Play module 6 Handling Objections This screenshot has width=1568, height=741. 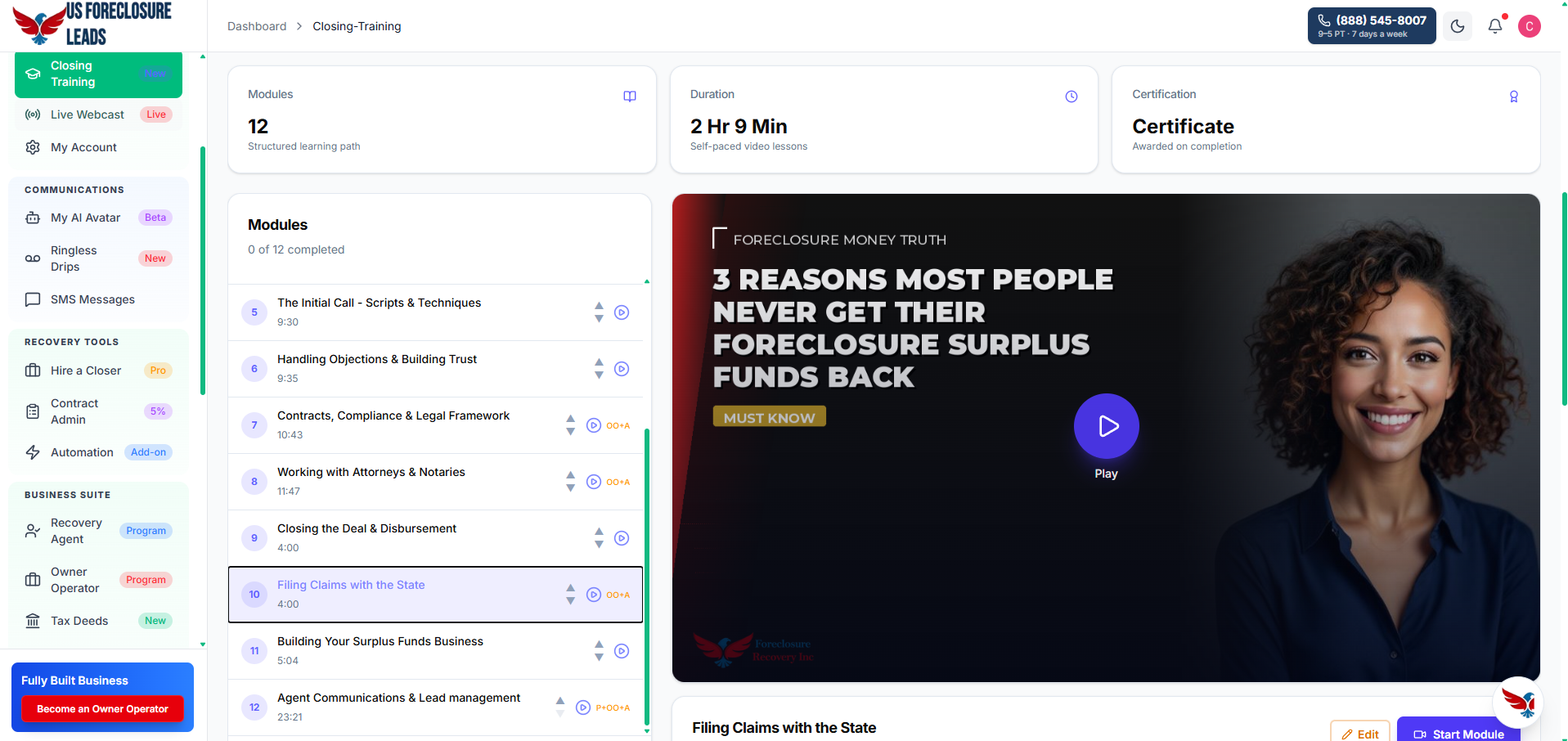coord(622,369)
